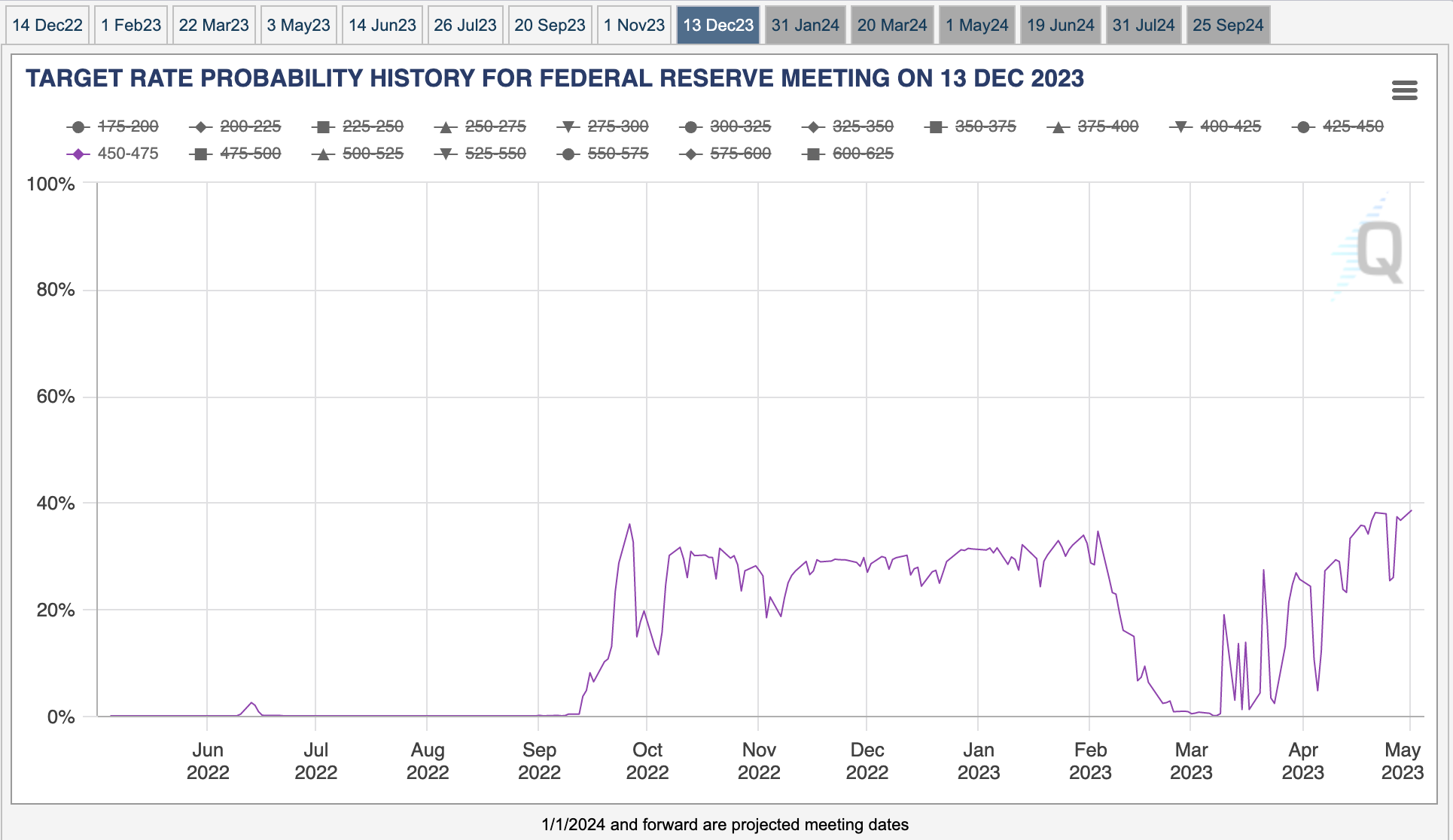Toggle the 425-450 circle legend marker

1303,127
